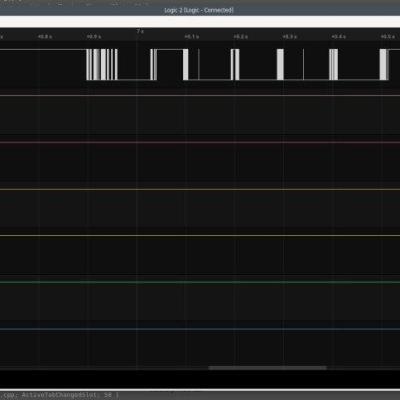400x400 pixels.
Task: Select the green channel trace
Action: pos(200,282)
